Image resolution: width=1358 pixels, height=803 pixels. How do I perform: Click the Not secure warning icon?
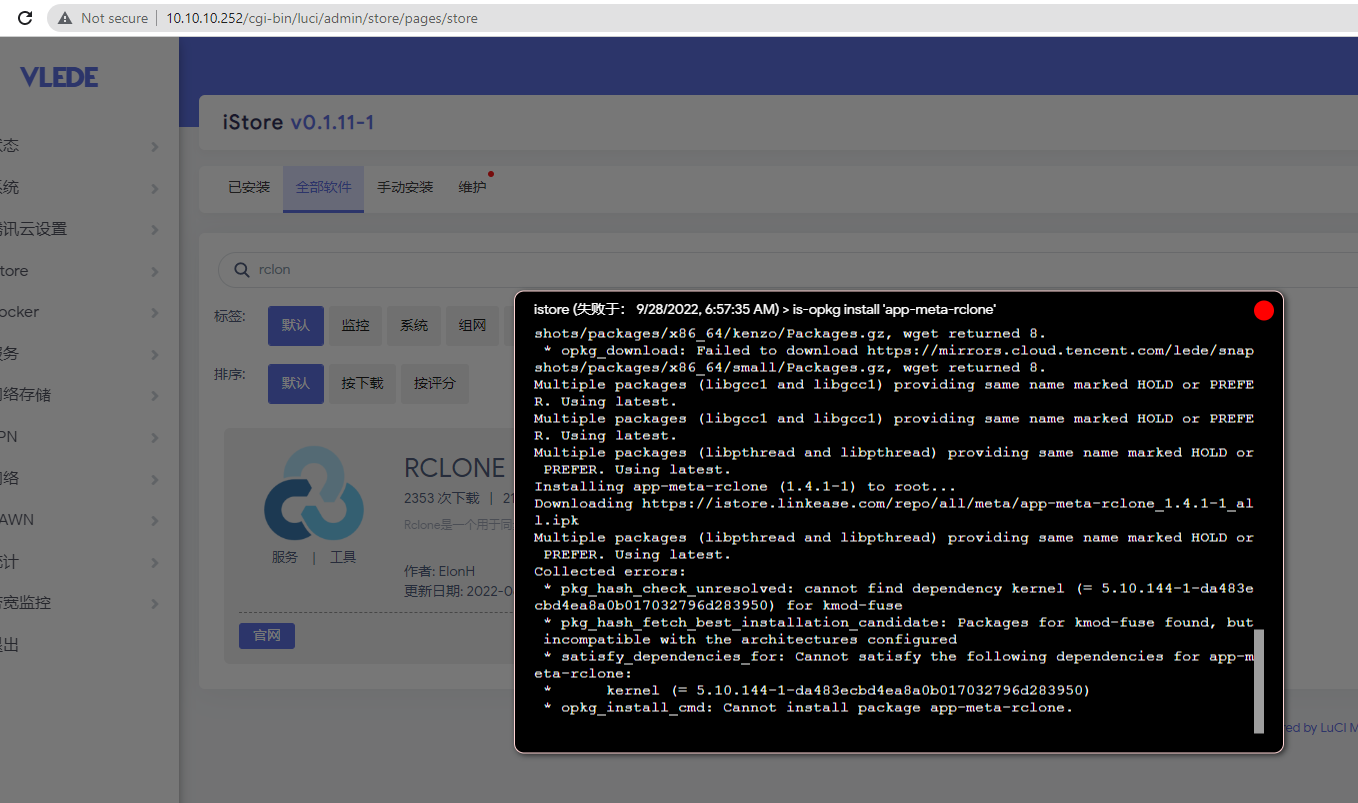coord(66,18)
